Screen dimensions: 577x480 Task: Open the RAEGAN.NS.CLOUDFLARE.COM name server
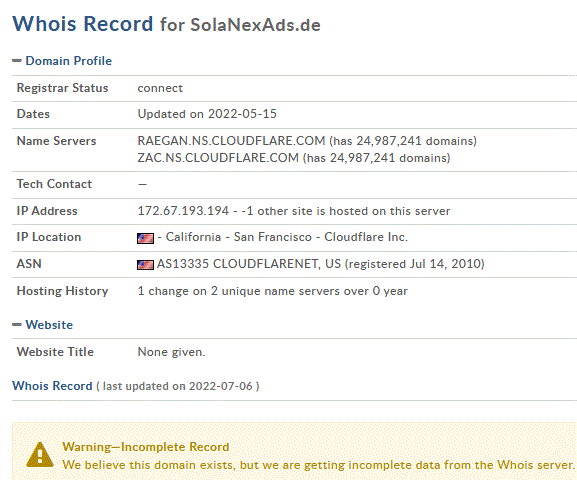pyautogui.click(x=231, y=141)
